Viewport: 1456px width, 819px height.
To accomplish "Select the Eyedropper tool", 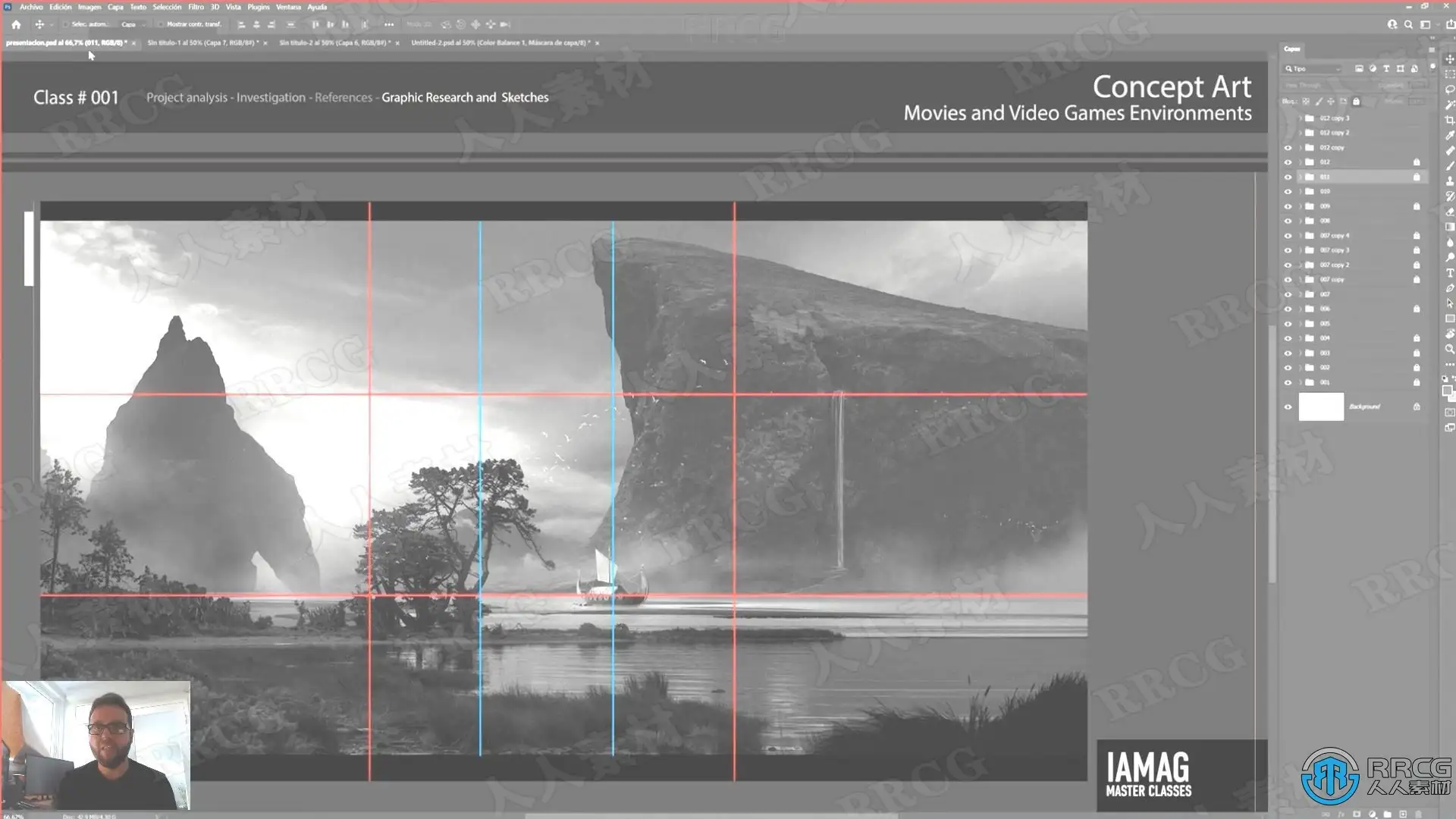I will pos(1450,136).
